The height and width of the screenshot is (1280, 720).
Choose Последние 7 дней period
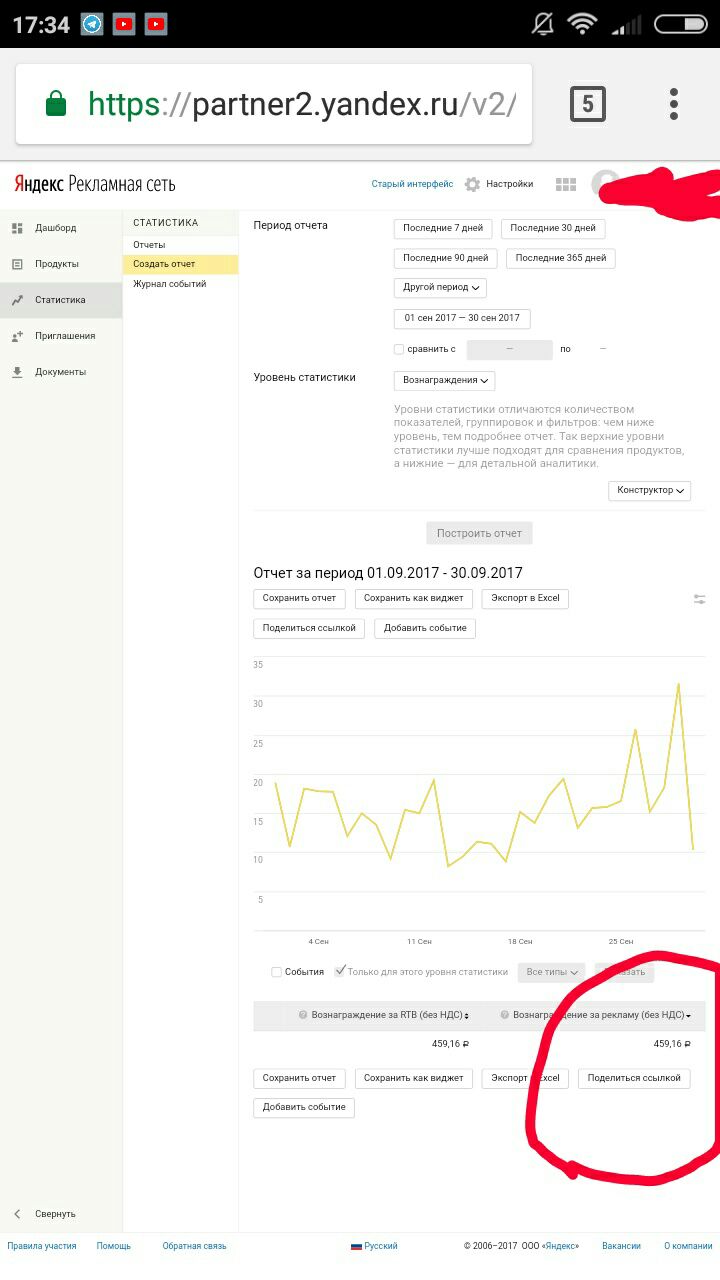(443, 228)
